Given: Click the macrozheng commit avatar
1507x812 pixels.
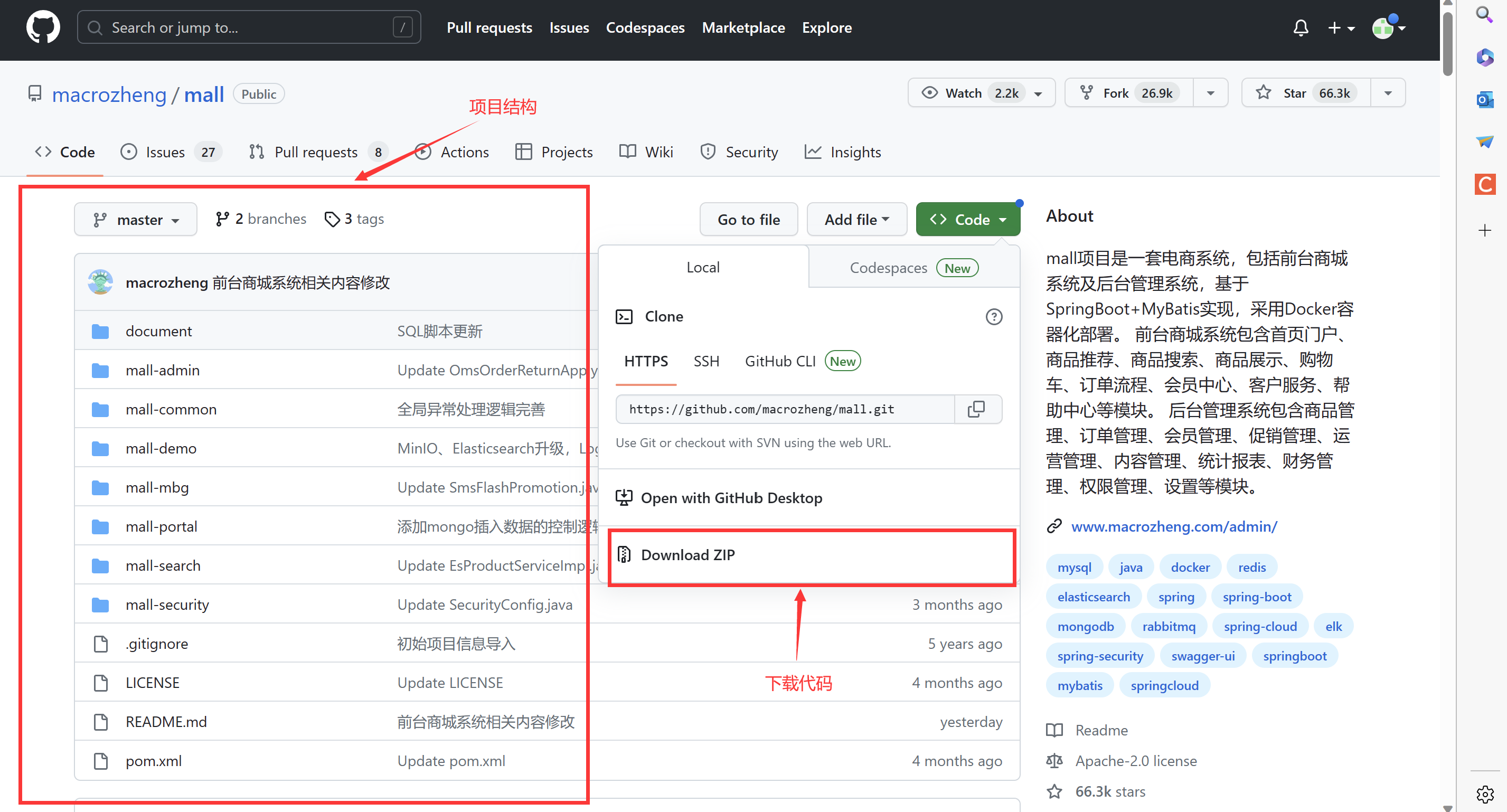Looking at the screenshot, I should pyautogui.click(x=101, y=282).
